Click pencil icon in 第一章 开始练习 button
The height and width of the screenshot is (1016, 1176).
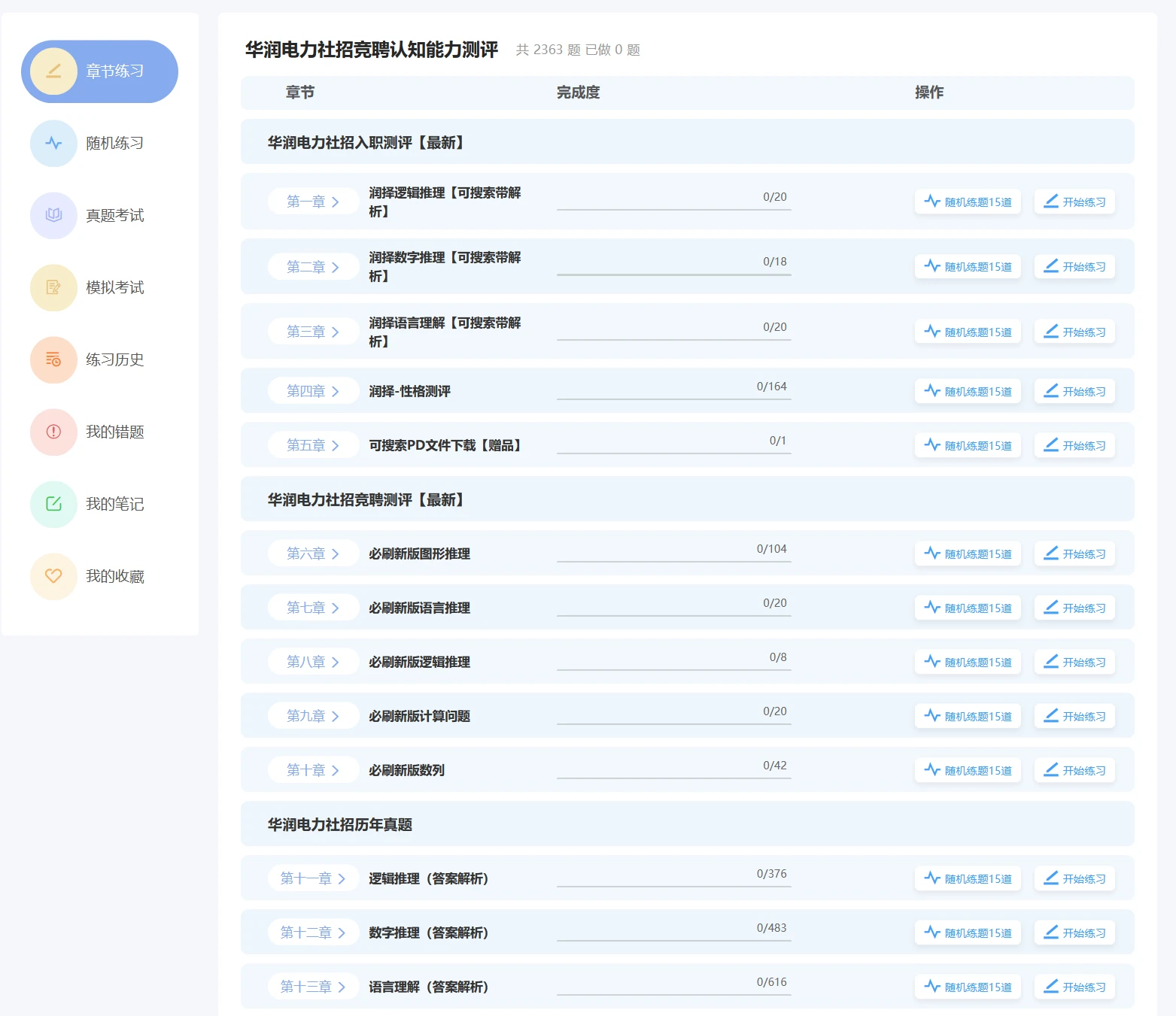point(1051,201)
